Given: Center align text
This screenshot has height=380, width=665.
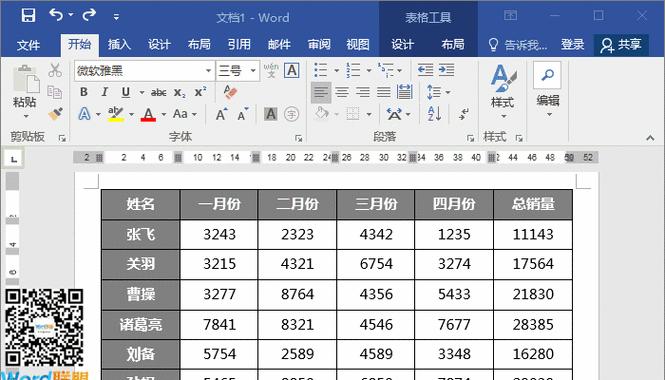Looking at the screenshot, I should pos(342,92).
